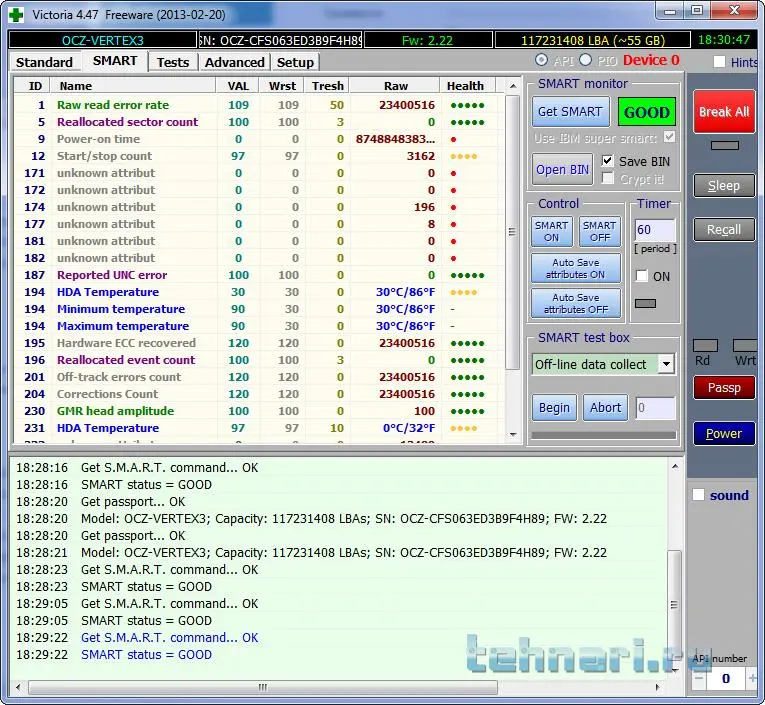Open the Off-line data collect dropdown
Screen dimensions: 765x705
click(666, 364)
